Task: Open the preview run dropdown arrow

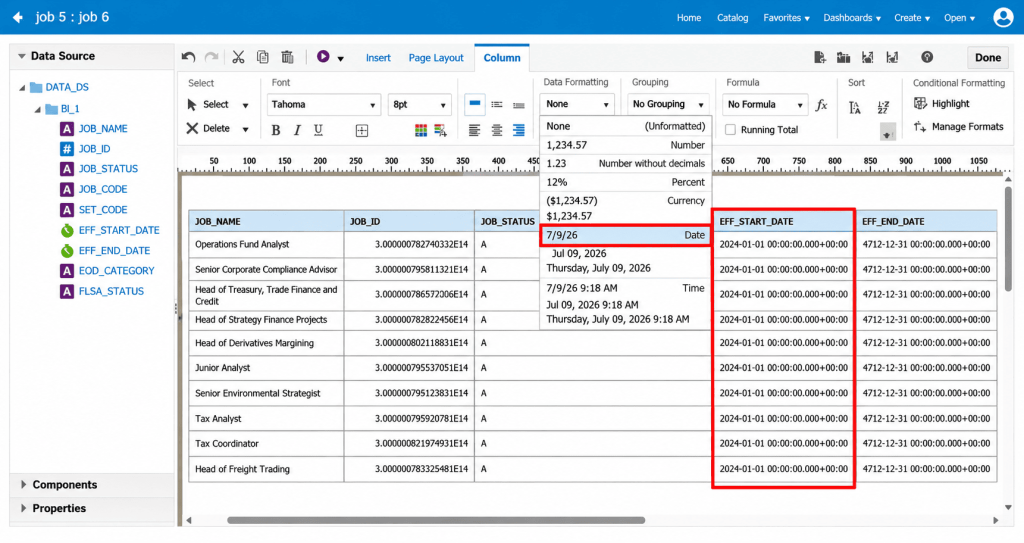Action: pyautogui.click(x=340, y=58)
